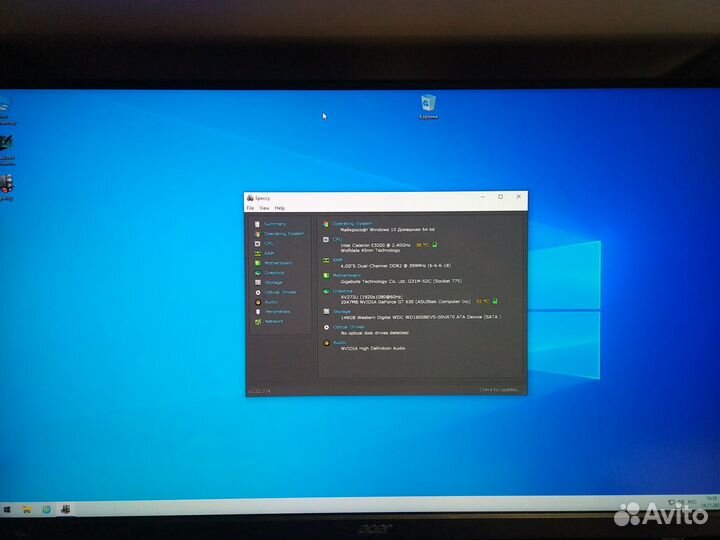Click the Graphics heading in summary pane
The height and width of the screenshot is (540, 720).
342,291
